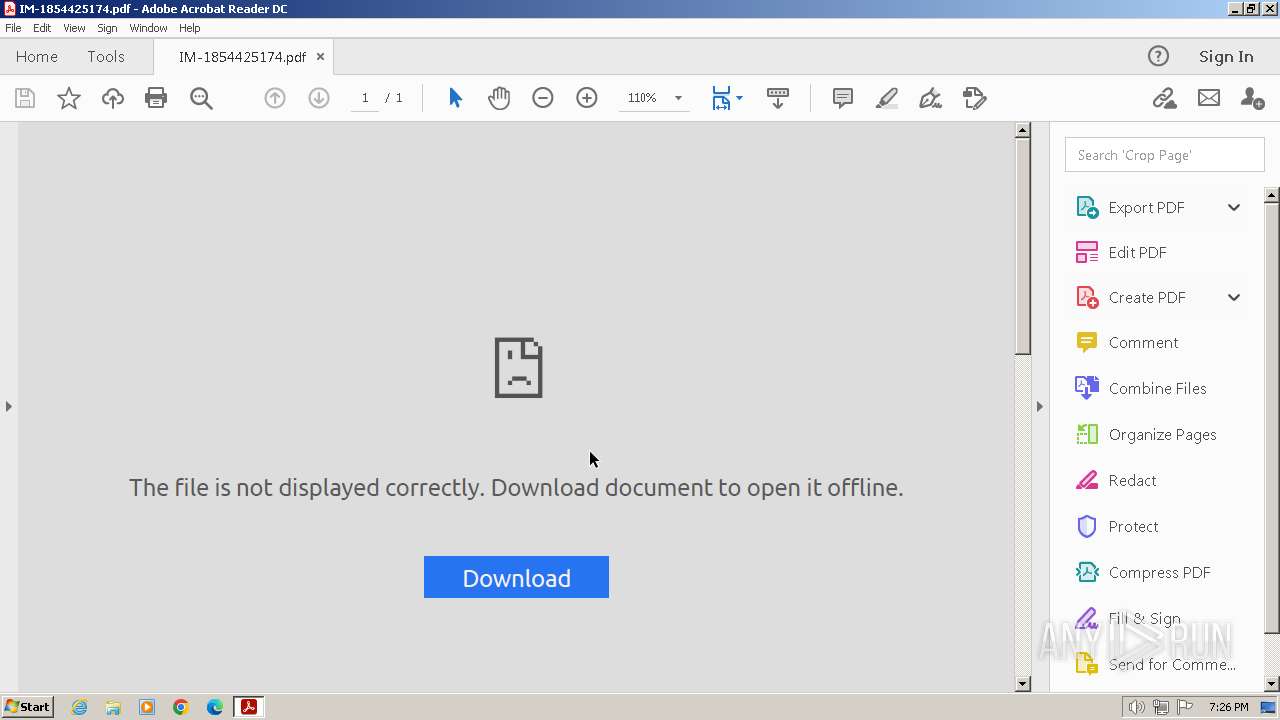
Task: Expand Create PDF chevron
Action: [x=1234, y=297]
